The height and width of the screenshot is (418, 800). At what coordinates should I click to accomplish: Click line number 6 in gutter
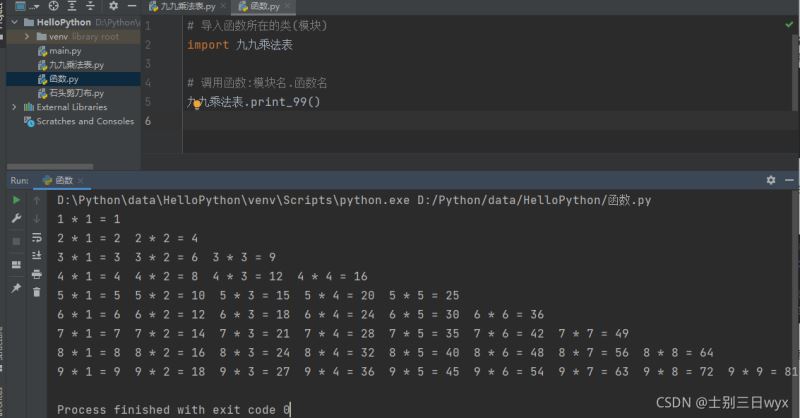pos(147,121)
